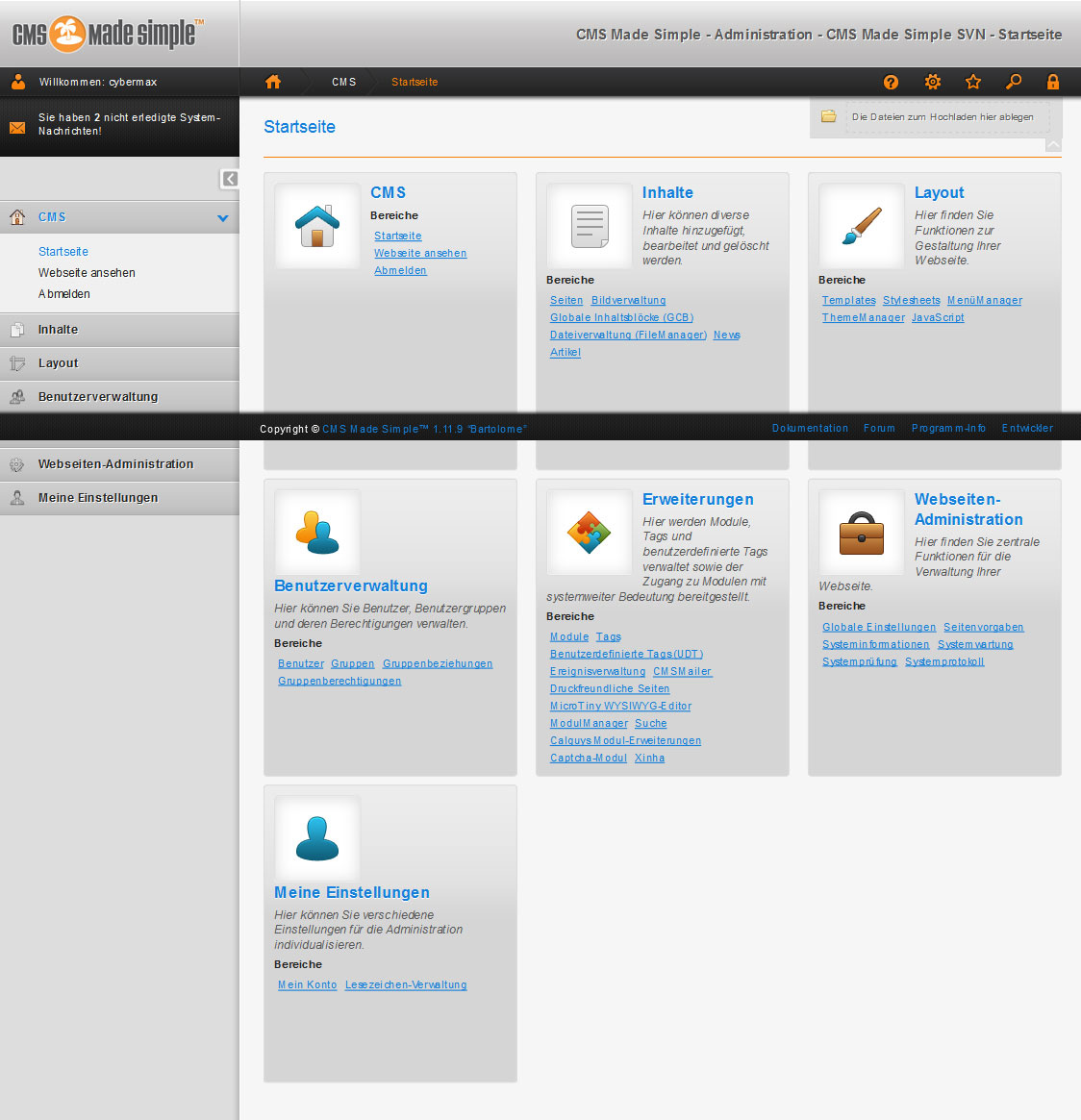
Task: Open the envelope system notifications icon
Action: click(17, 128)
